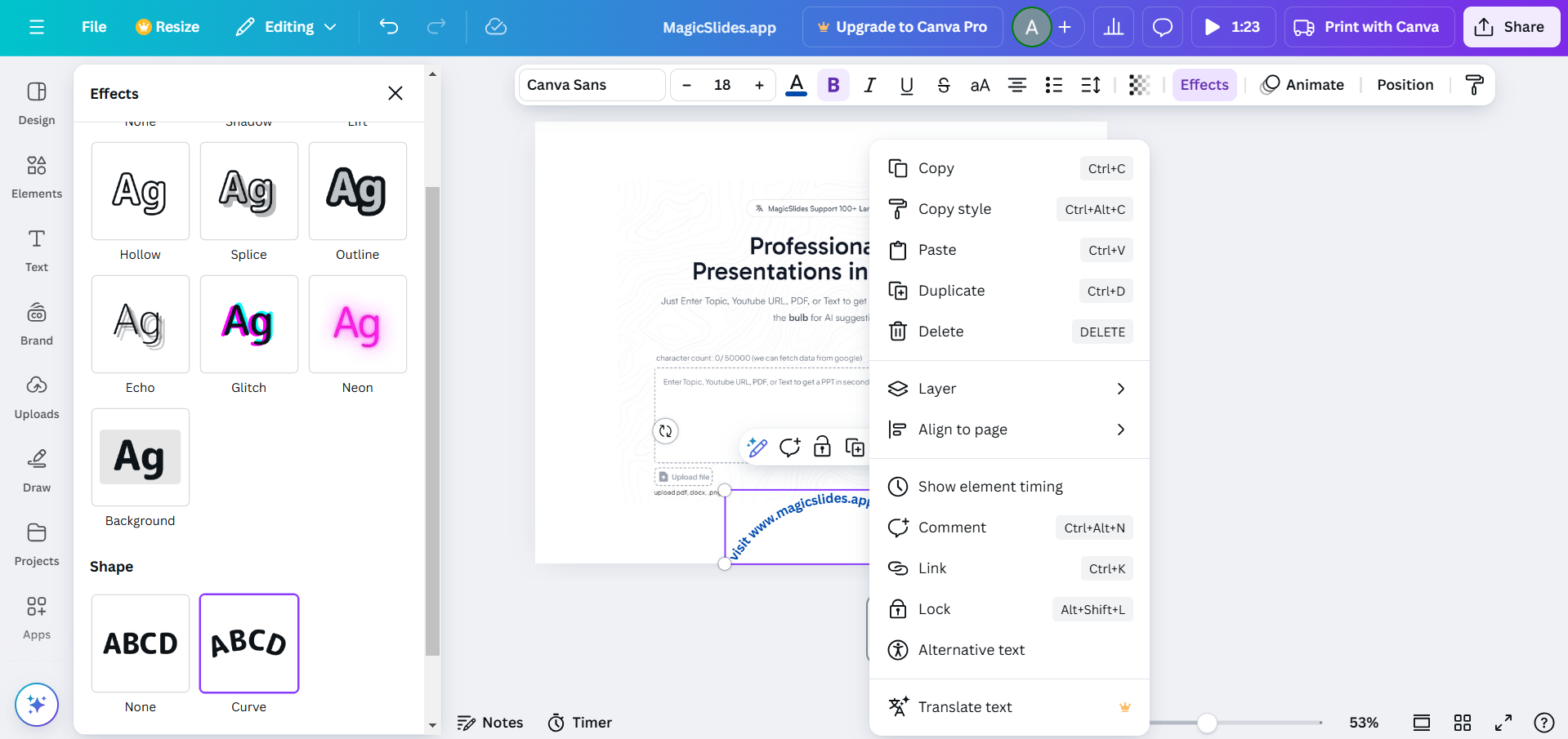Click the Effects panel scrollbar
Screen dimensions: 1568x739
click(432, 421)
